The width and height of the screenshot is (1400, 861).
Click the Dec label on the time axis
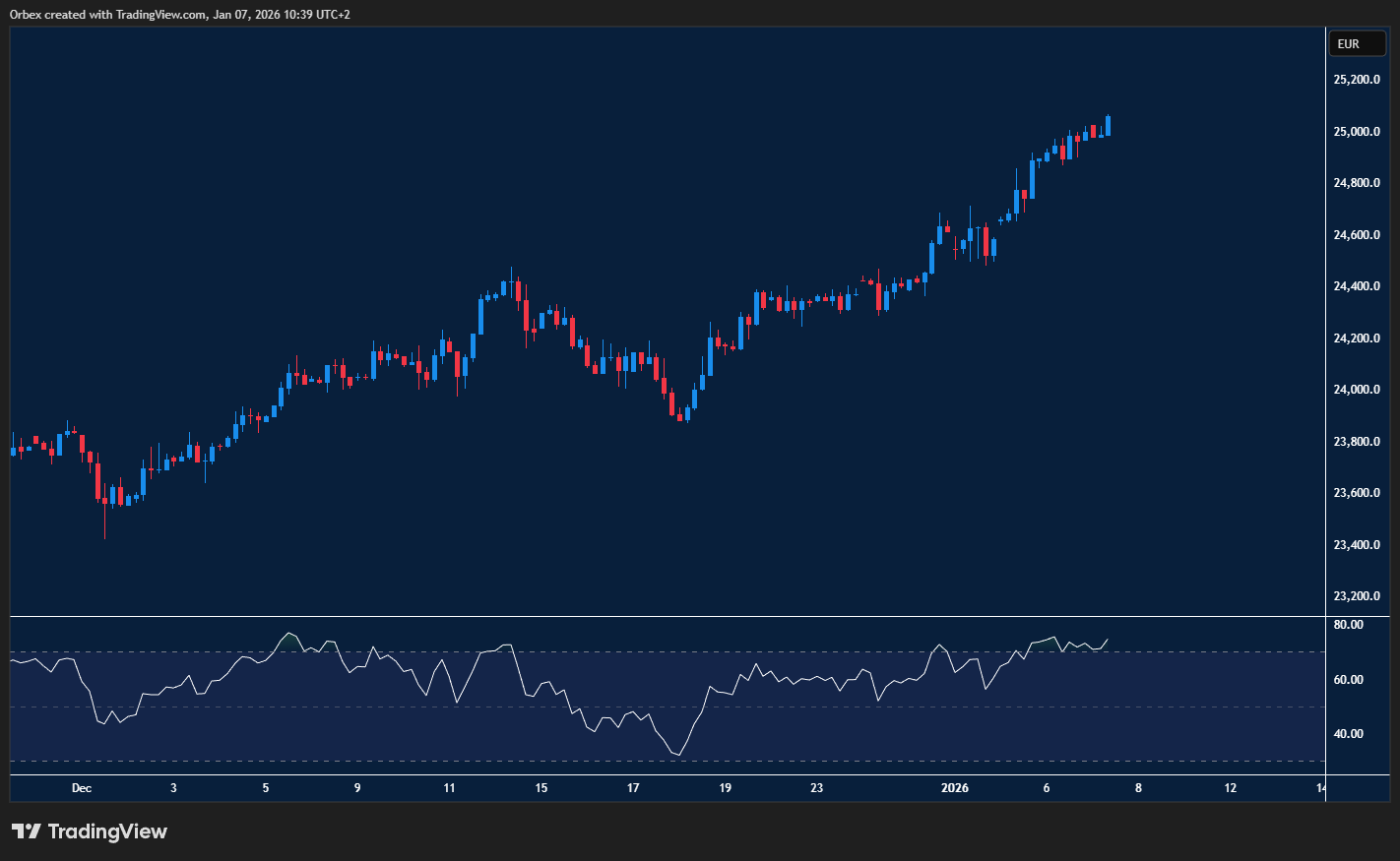click(x=82, y=788)
